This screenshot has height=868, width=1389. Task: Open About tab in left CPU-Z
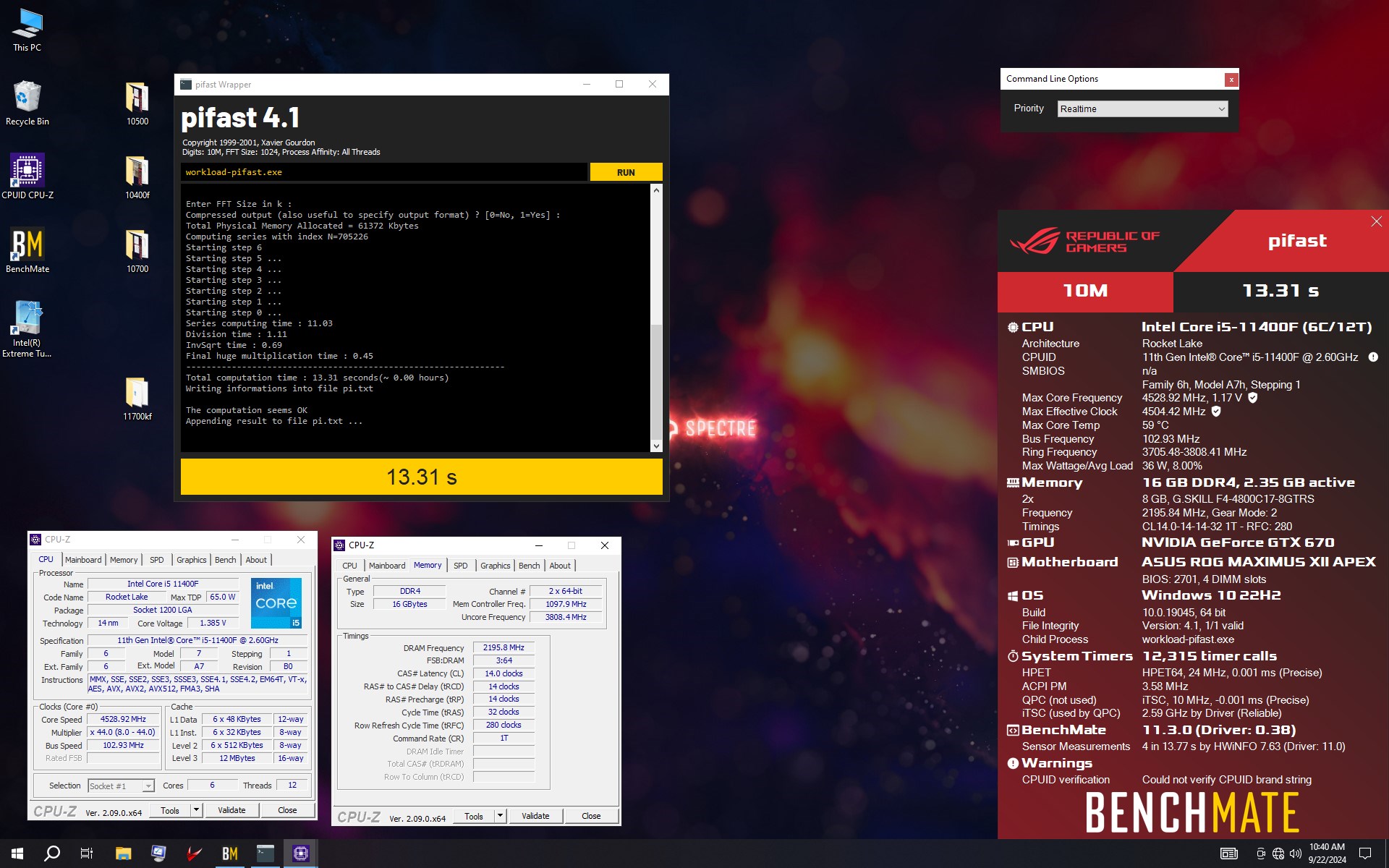pyautogui.click(x=256, y=560)
